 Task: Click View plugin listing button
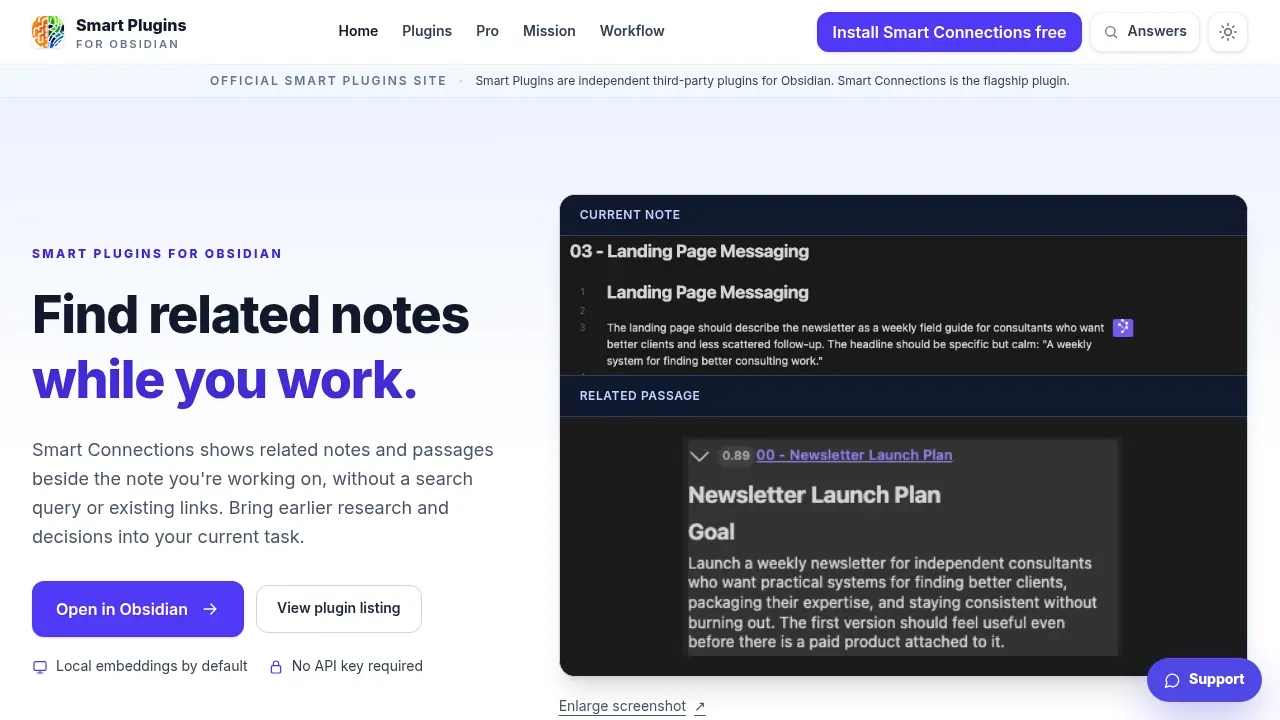(x=339, y=609)
